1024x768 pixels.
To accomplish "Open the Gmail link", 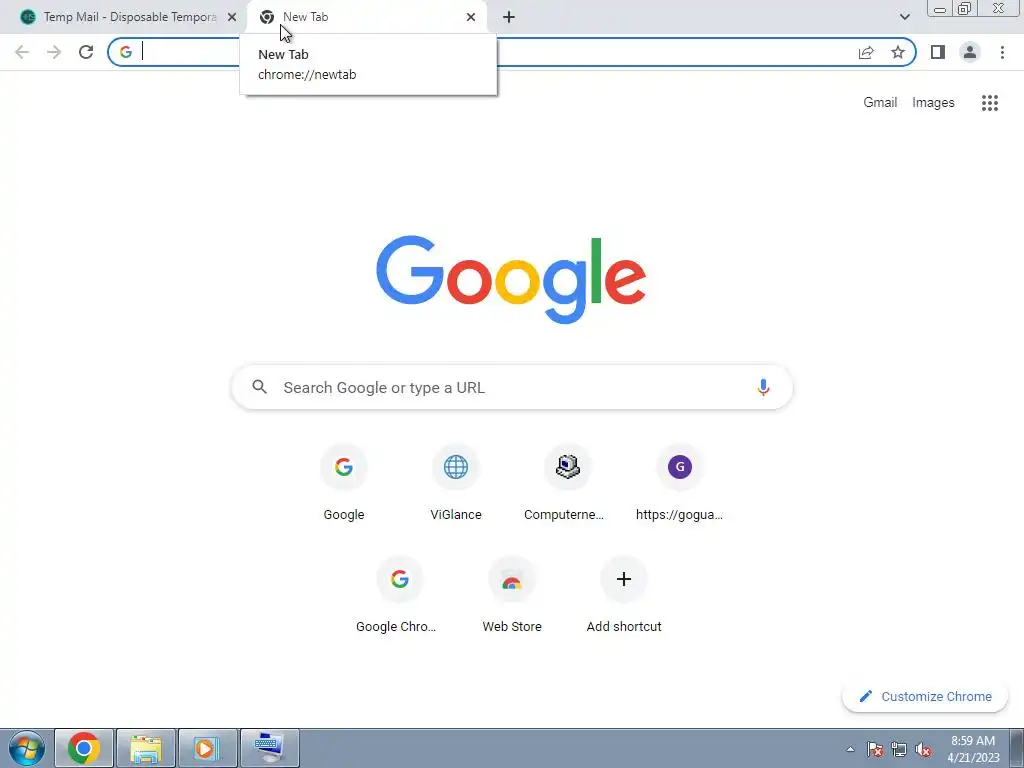I will point(880,103).
